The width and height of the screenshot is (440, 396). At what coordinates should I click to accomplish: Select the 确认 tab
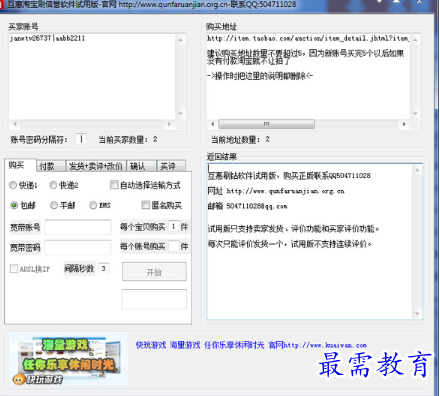[141, 166]
